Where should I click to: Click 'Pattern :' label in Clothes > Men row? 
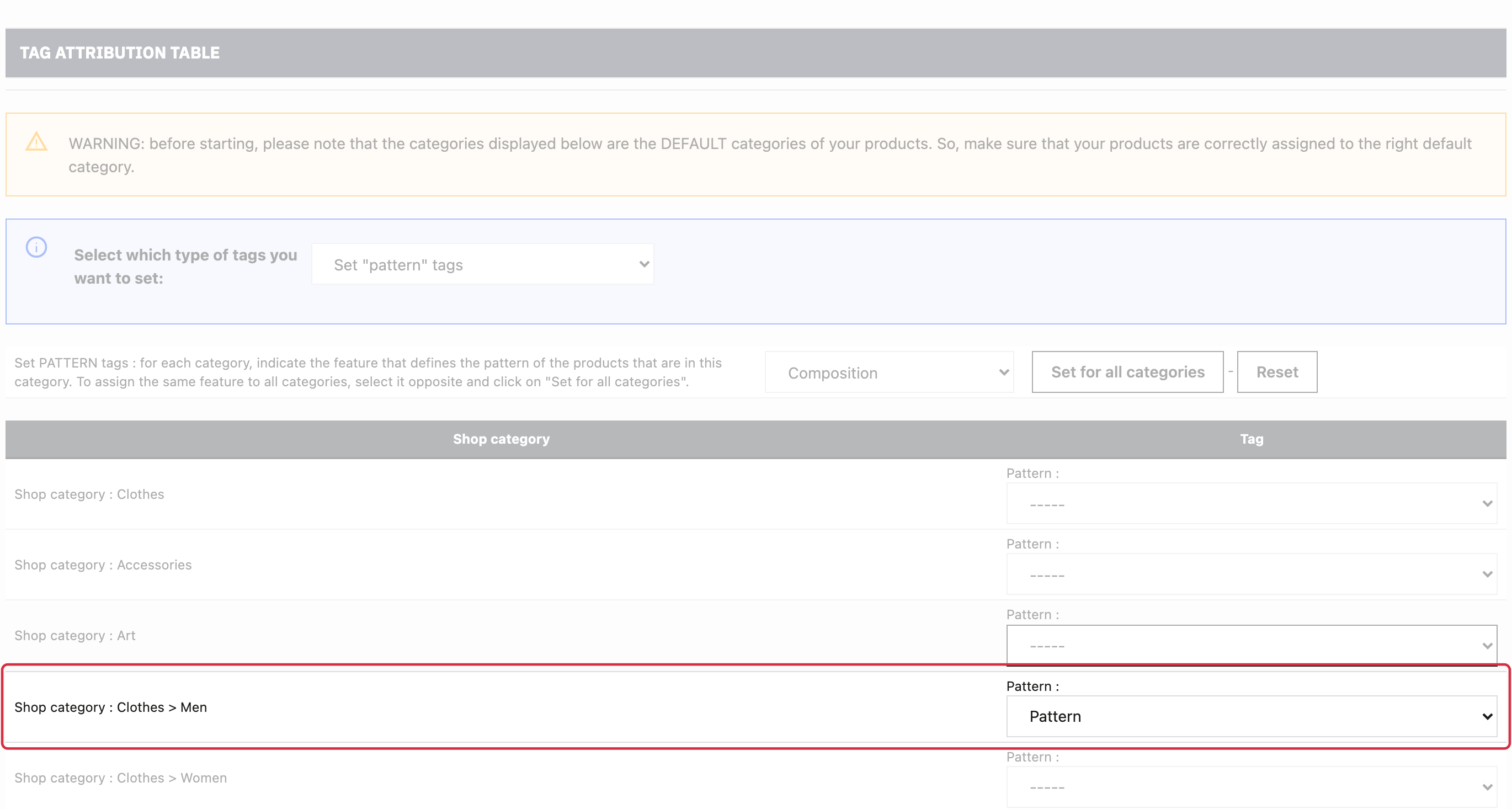click(x=1032, y=686)
